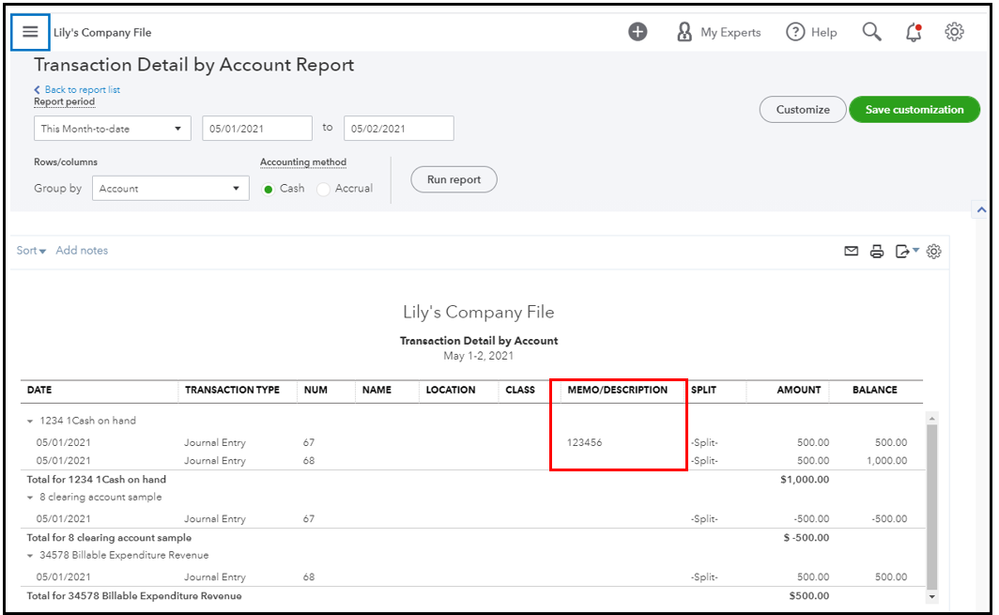Viewport: 999px width, 615px height.
Task: Click the start date field 05/01/2021
Action: tap(257, 128)
